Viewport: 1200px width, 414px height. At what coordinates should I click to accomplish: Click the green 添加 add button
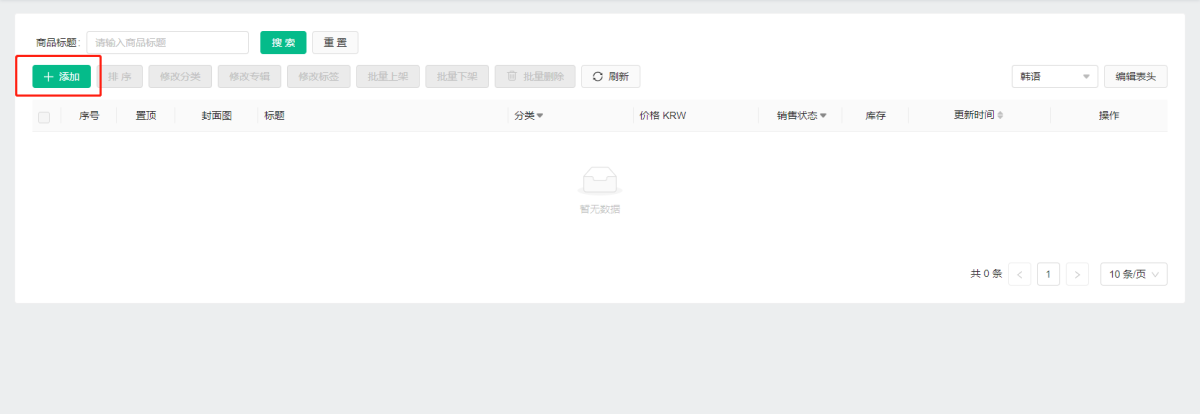click(61, 77)
